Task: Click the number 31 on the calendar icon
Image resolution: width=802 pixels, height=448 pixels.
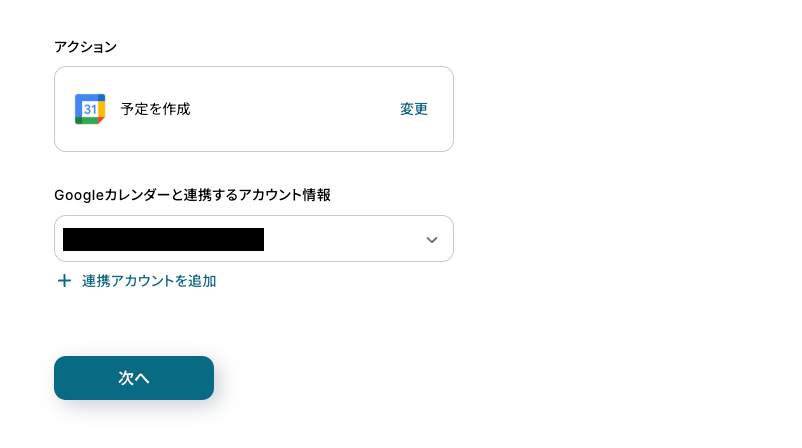Action: coord(89,108)
